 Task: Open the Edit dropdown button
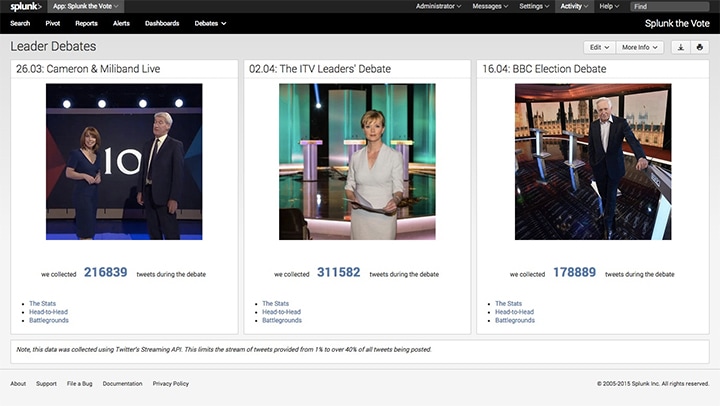click(599, 47)
